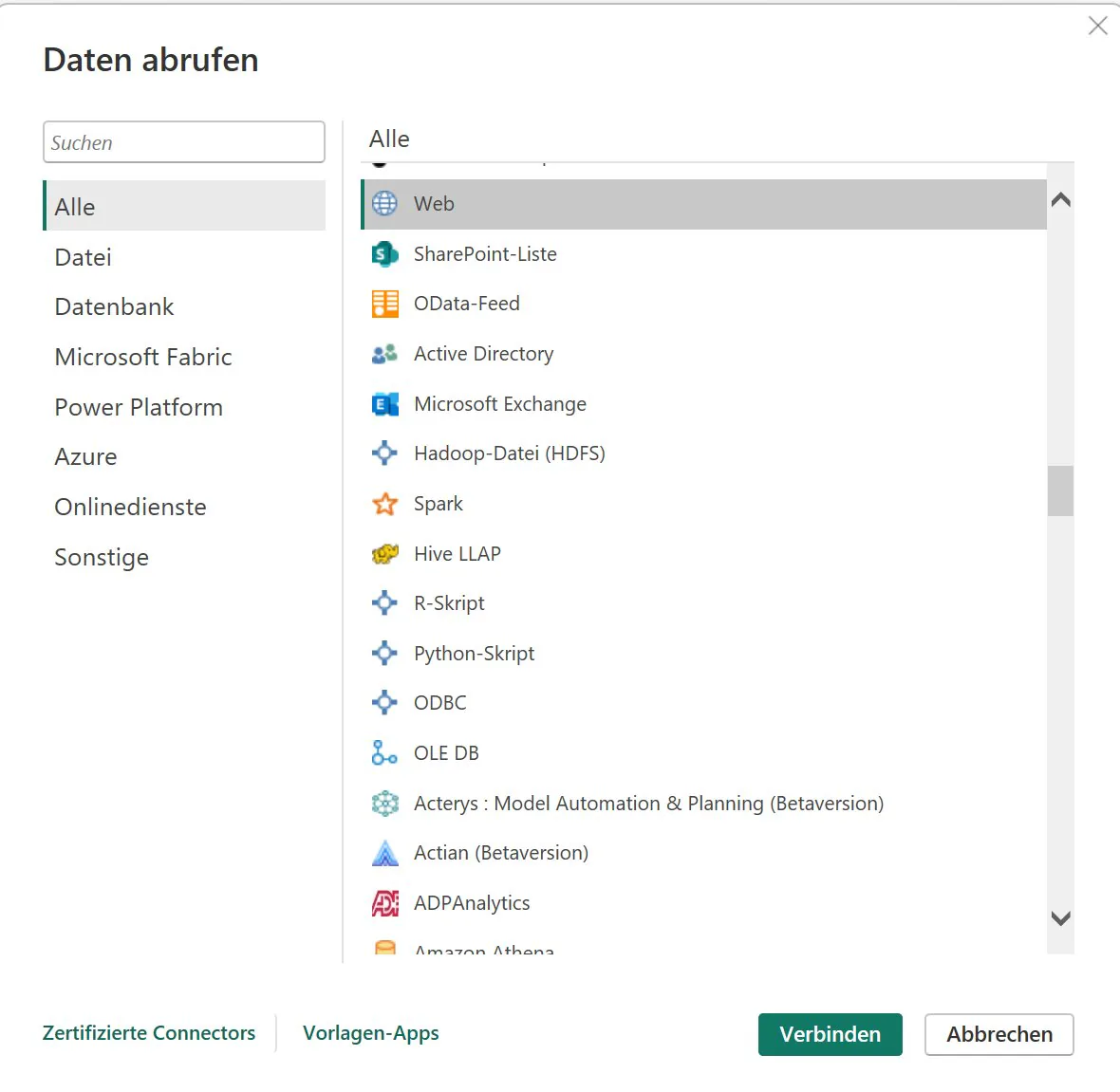1120x1092 pixels.
Task: Click the ODBC connector icon
Action: click(x=384, y=703)
